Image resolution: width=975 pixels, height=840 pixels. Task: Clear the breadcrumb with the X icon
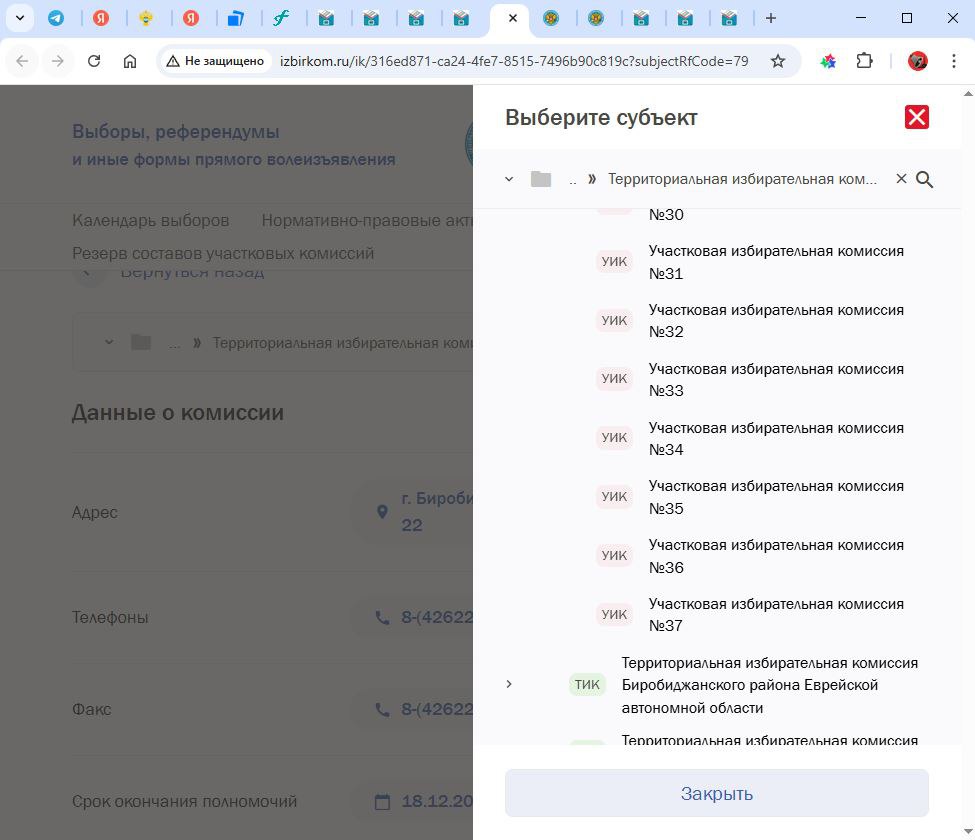pos(901,179)
